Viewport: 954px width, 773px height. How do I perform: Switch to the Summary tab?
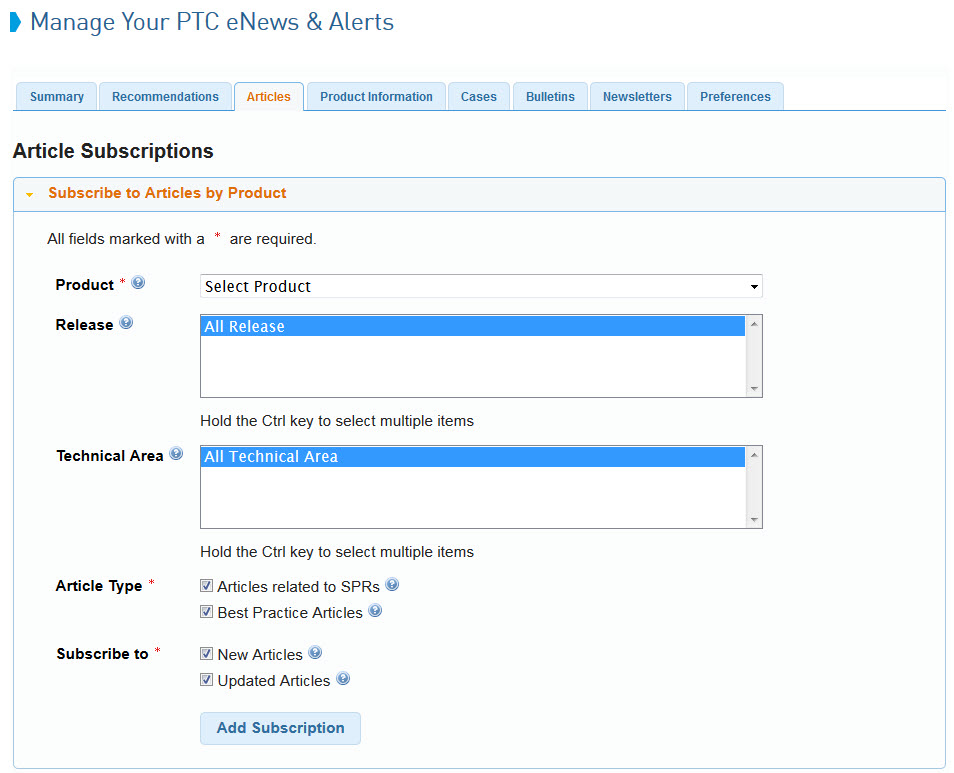(x=57, y=97)
